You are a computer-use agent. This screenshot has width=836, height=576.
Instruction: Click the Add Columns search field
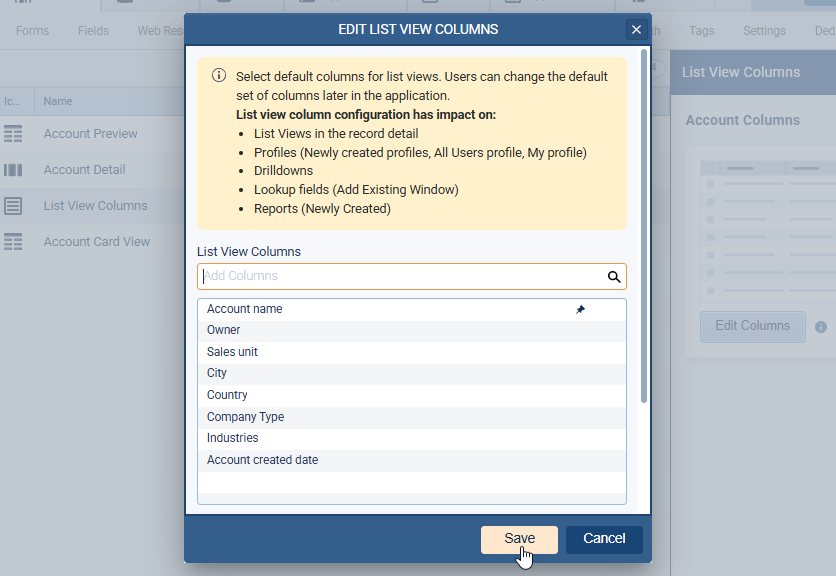pos(400,276)
